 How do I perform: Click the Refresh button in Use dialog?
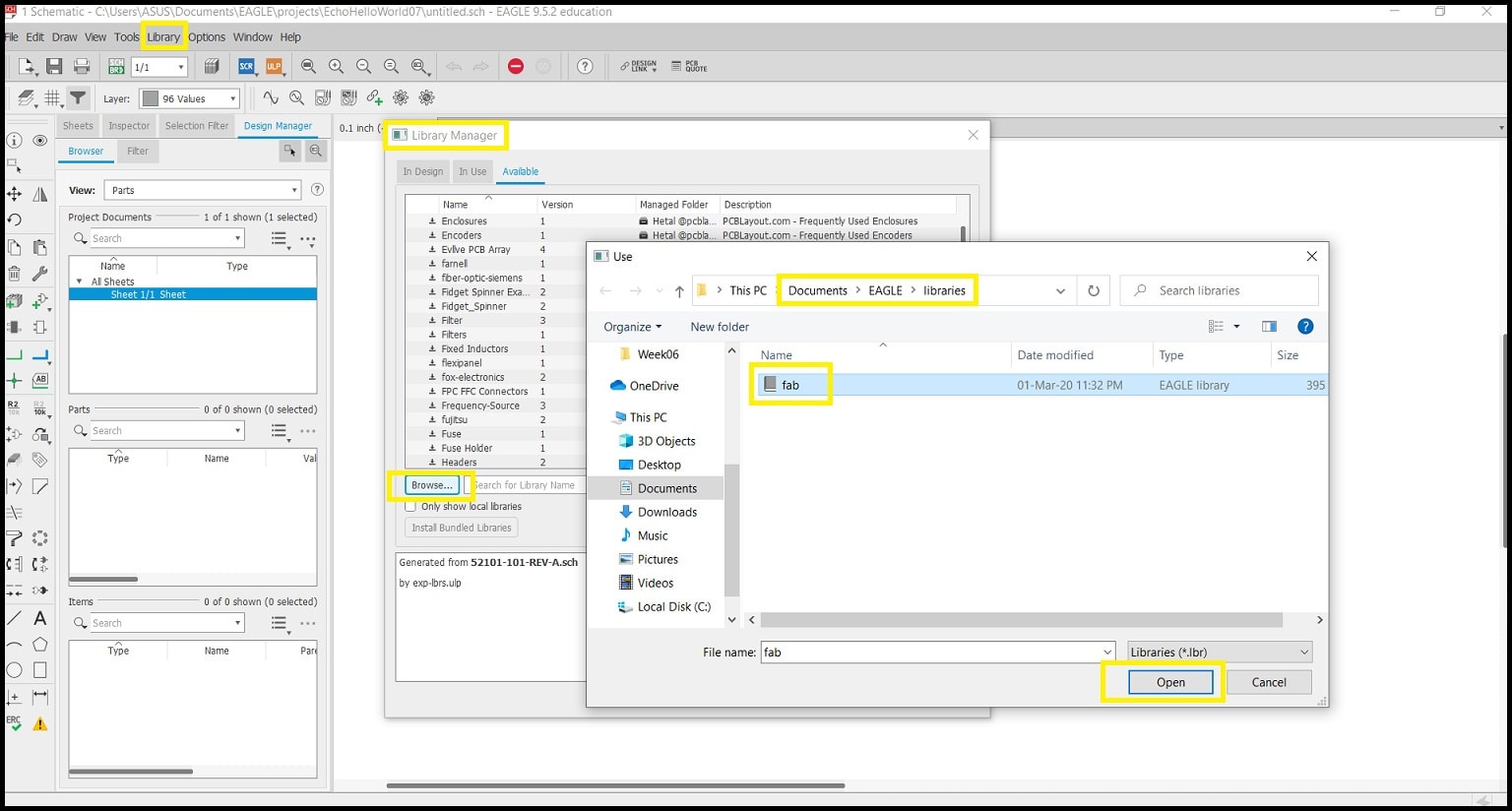[x=1094, y=291]
